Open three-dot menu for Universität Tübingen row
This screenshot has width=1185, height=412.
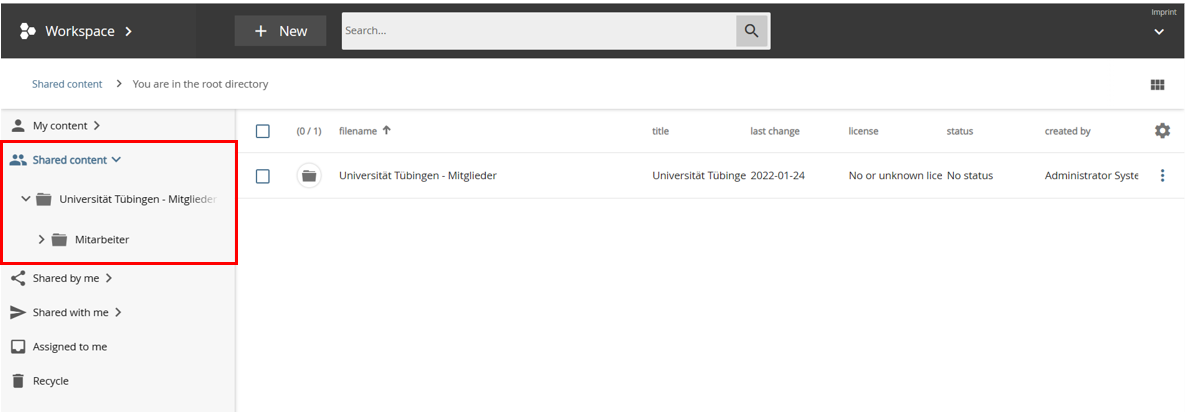(1161, 176)
